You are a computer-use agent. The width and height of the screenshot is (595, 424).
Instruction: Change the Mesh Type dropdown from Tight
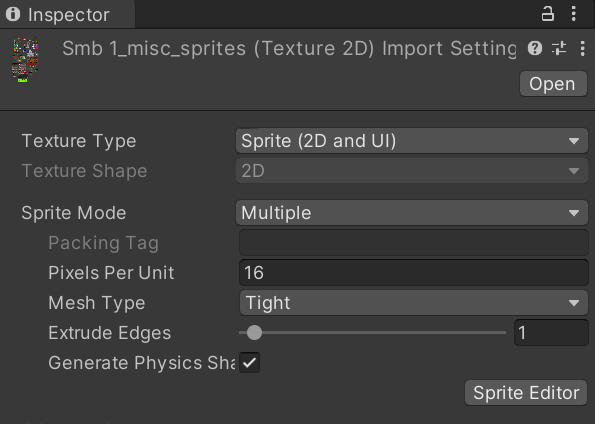click(414, 303)
